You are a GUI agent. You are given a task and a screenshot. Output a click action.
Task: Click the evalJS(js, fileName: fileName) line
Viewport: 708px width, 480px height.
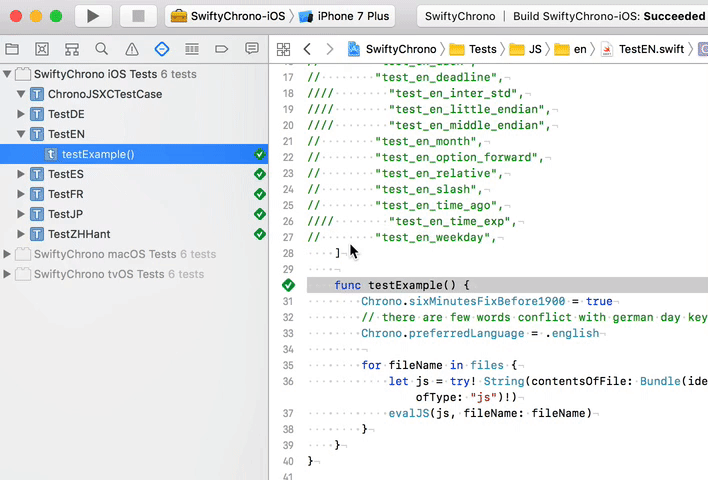490,413
